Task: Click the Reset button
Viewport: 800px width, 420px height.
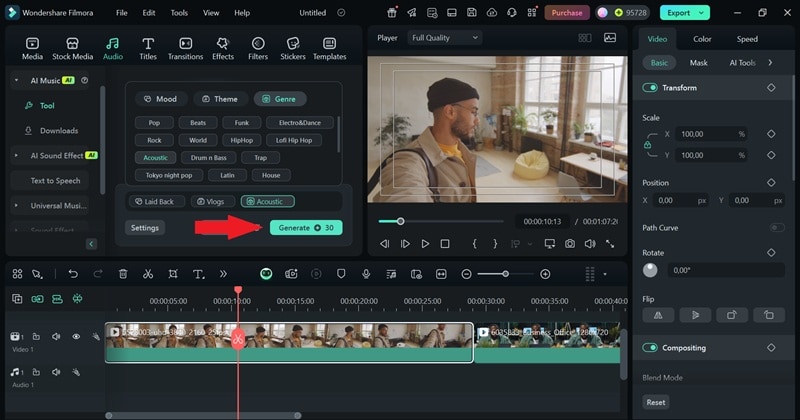Action: coord(656,402)
